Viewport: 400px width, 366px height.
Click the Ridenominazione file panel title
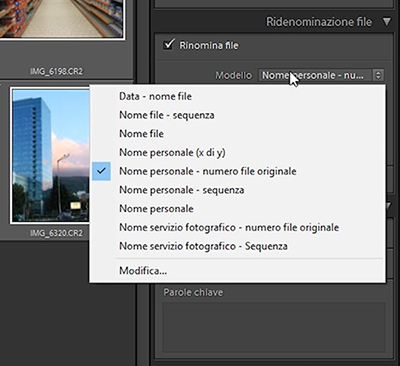319,22
